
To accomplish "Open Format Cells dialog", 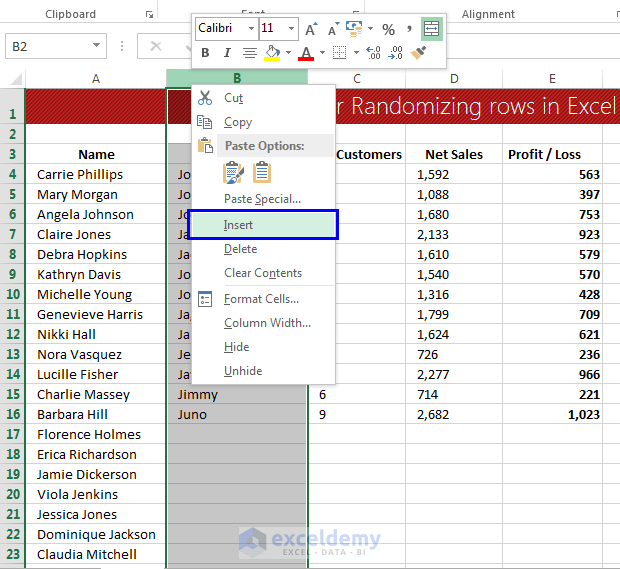I will 263,299.
